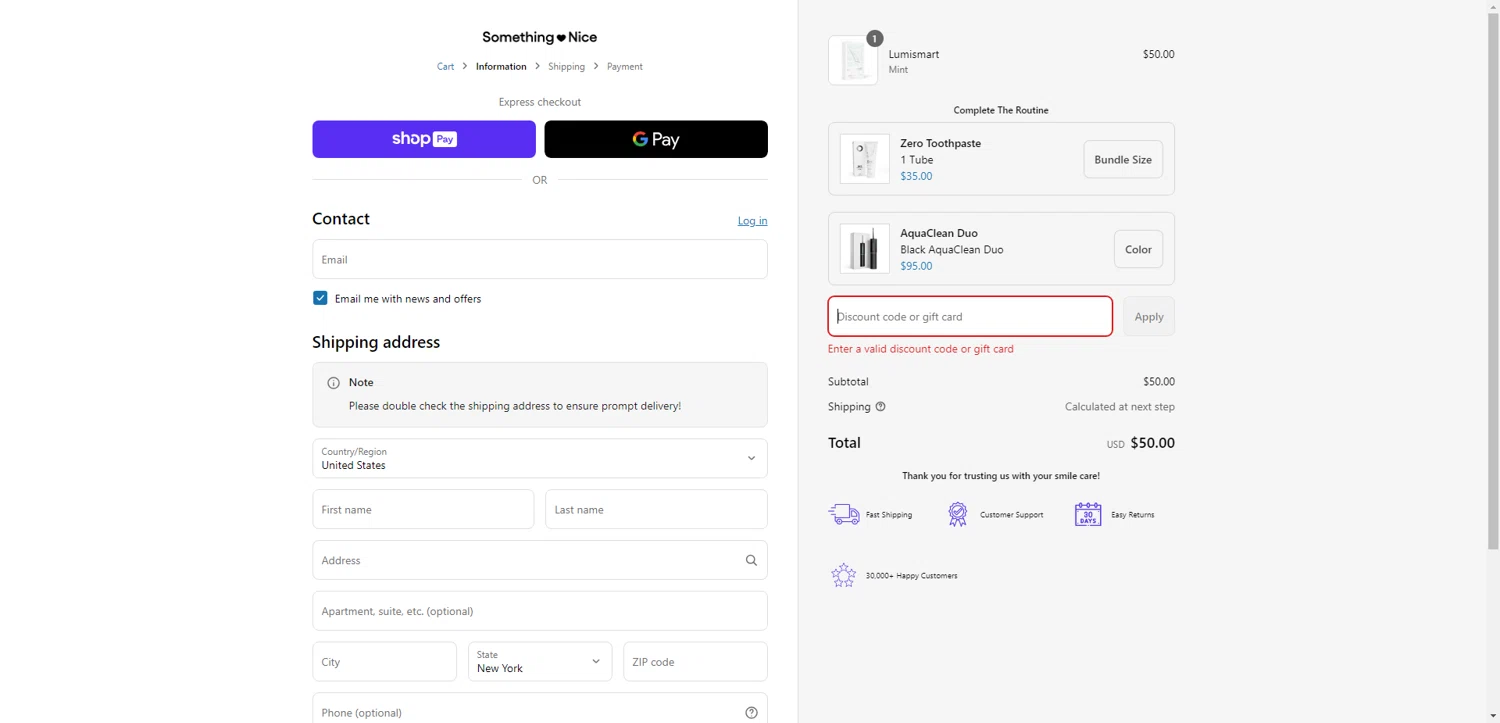Image resolution: width=1500 pixels, height=723 pixels.
Task: Click the phone field help question icon
Action: (751, 713)
